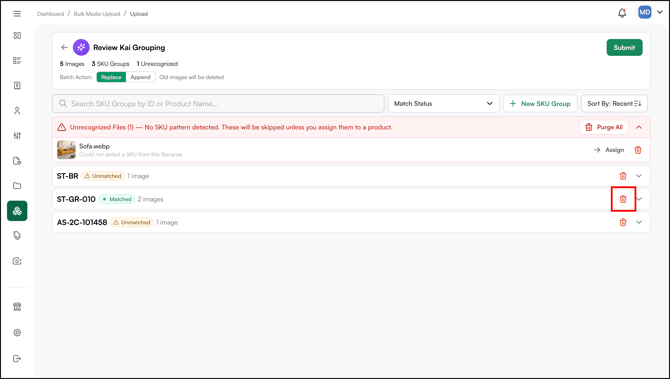Click the Sofa.webp filename
This screenshot has height=379, width=670.
coord(94,146)
